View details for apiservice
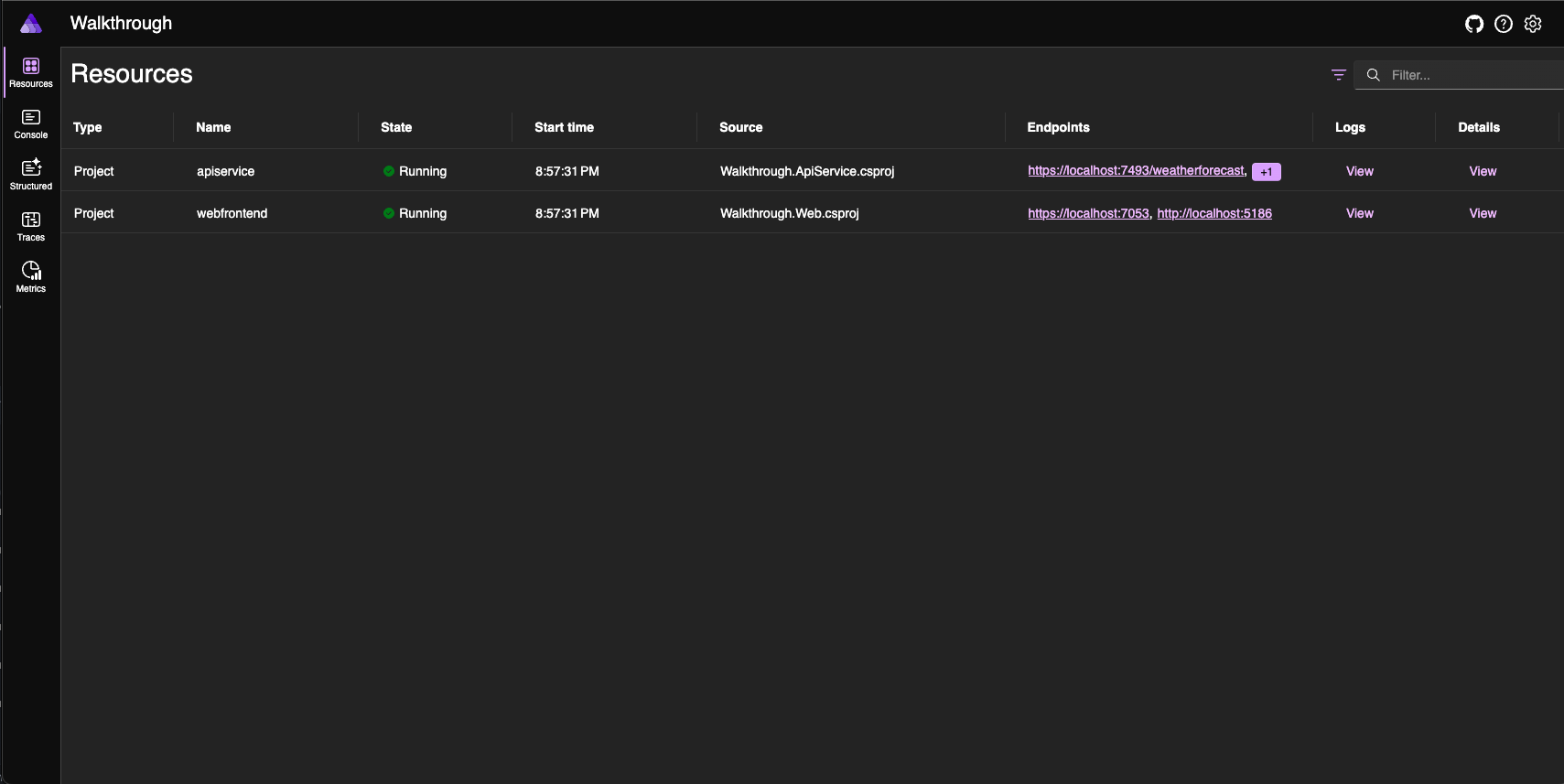The height and width of the screenshot is (784, 1564). click(x=1483, y=171)
